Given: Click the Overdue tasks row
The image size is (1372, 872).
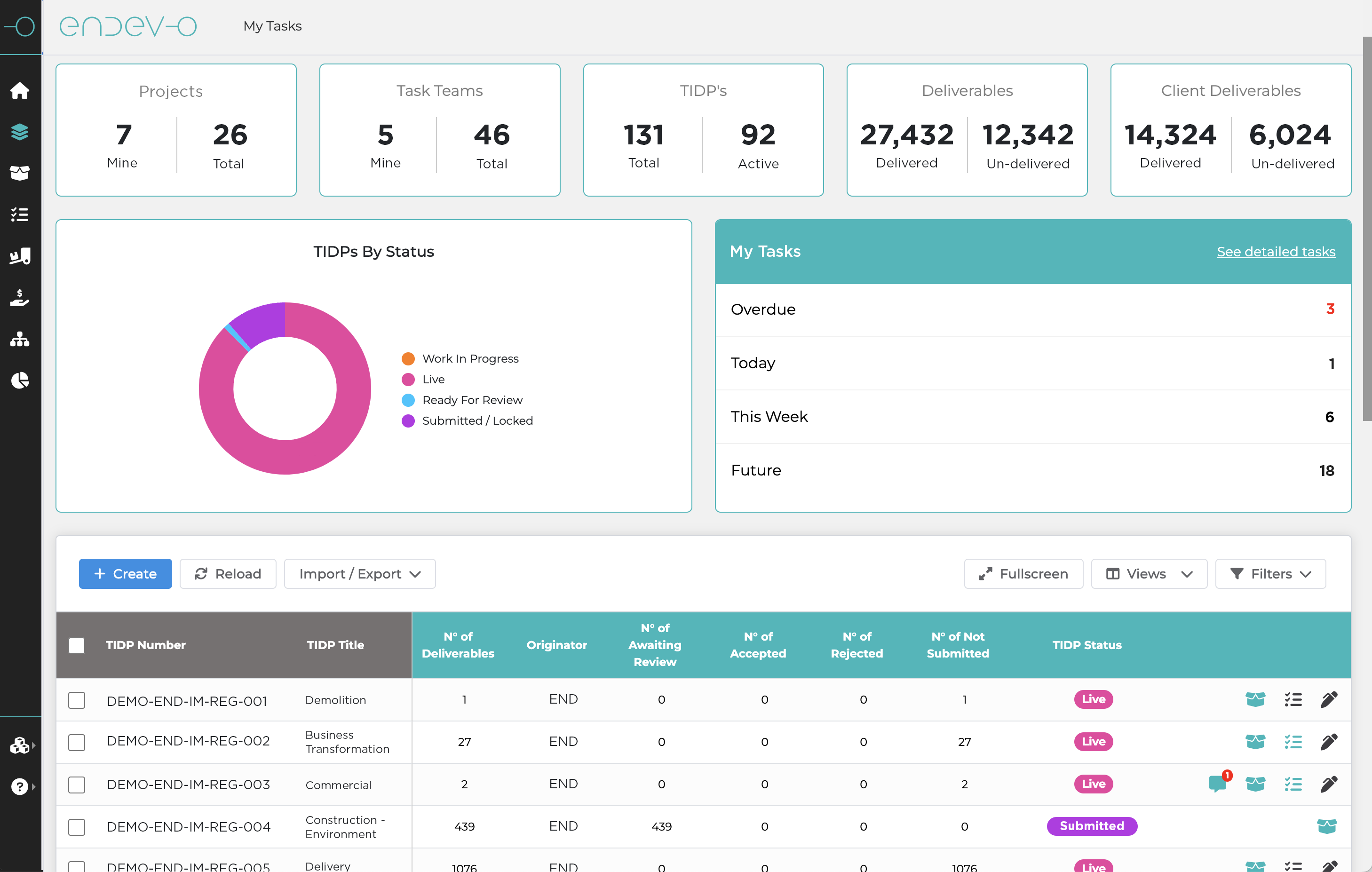Looking at the screenshot, I should pyautogui.click(x=1032, y=309).
